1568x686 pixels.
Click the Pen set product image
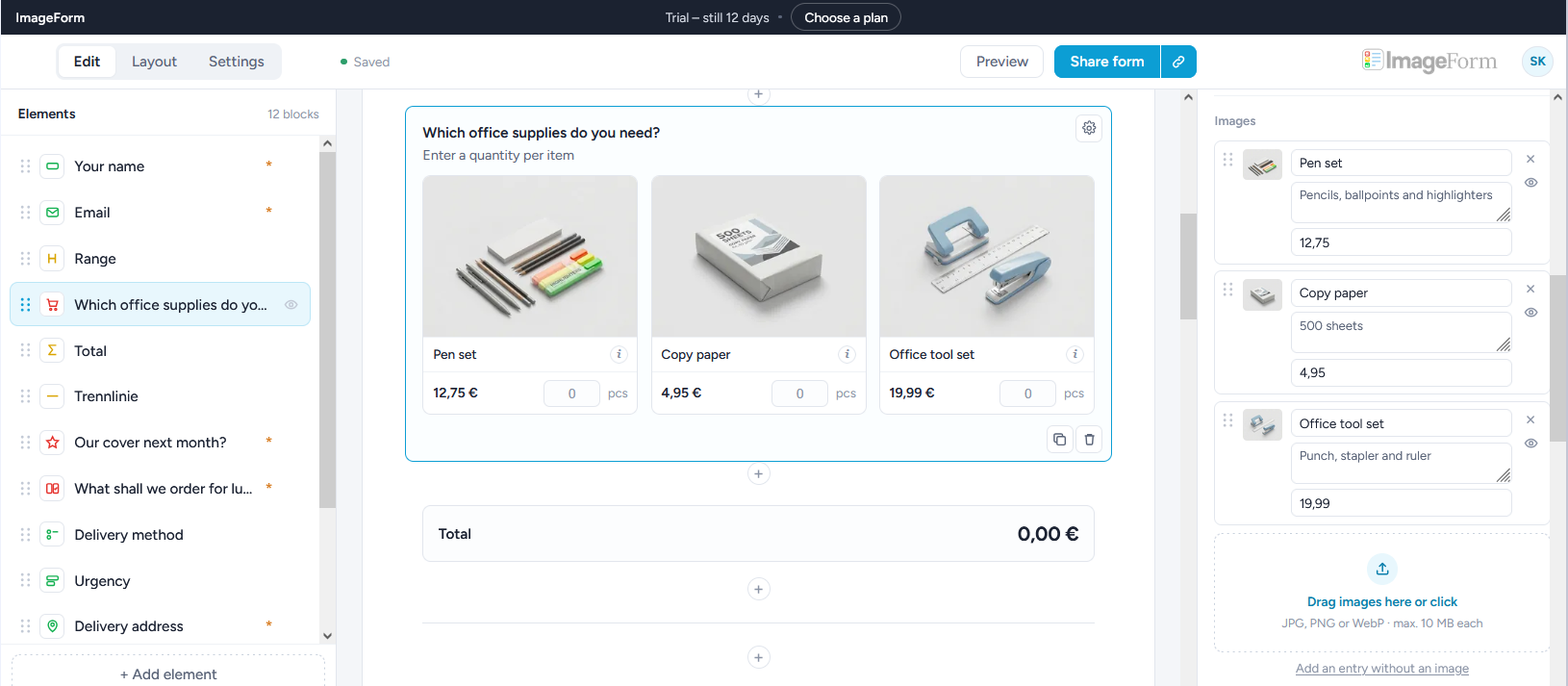coord(530,256)
